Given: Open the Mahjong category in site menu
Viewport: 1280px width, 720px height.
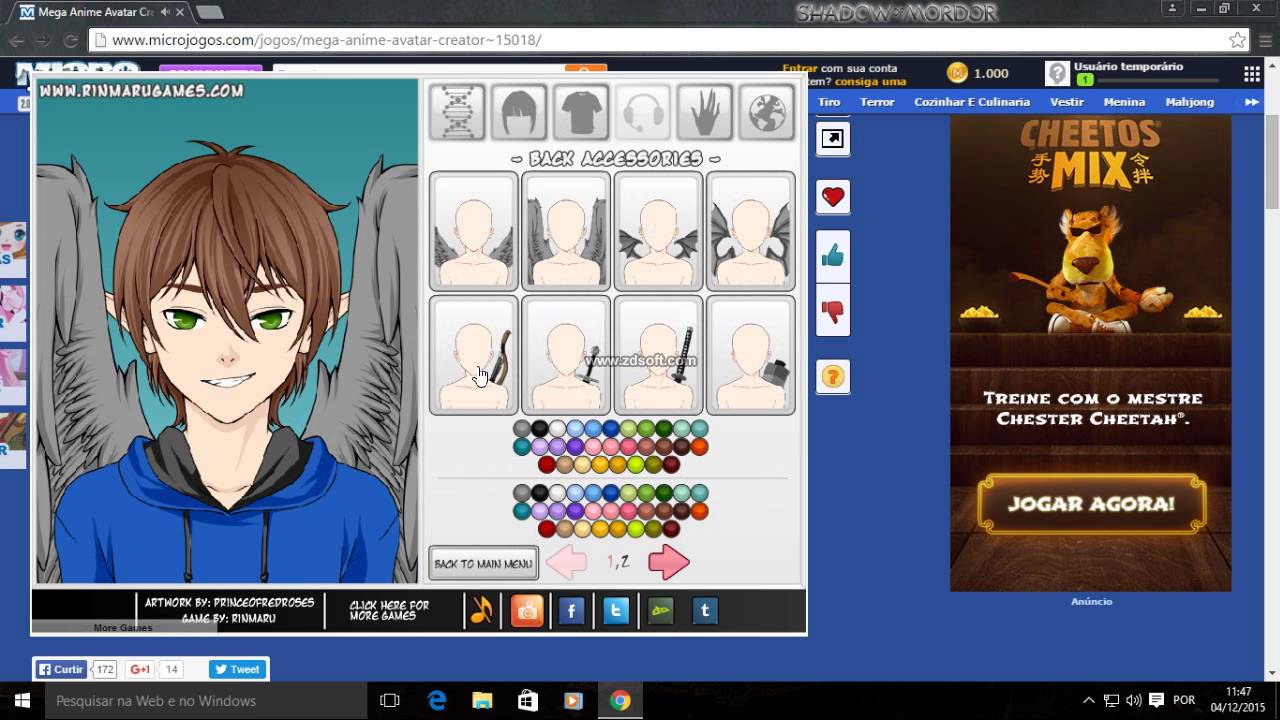Looking at the screenshot, I should pyautogui.click(x=1189, y=102).
